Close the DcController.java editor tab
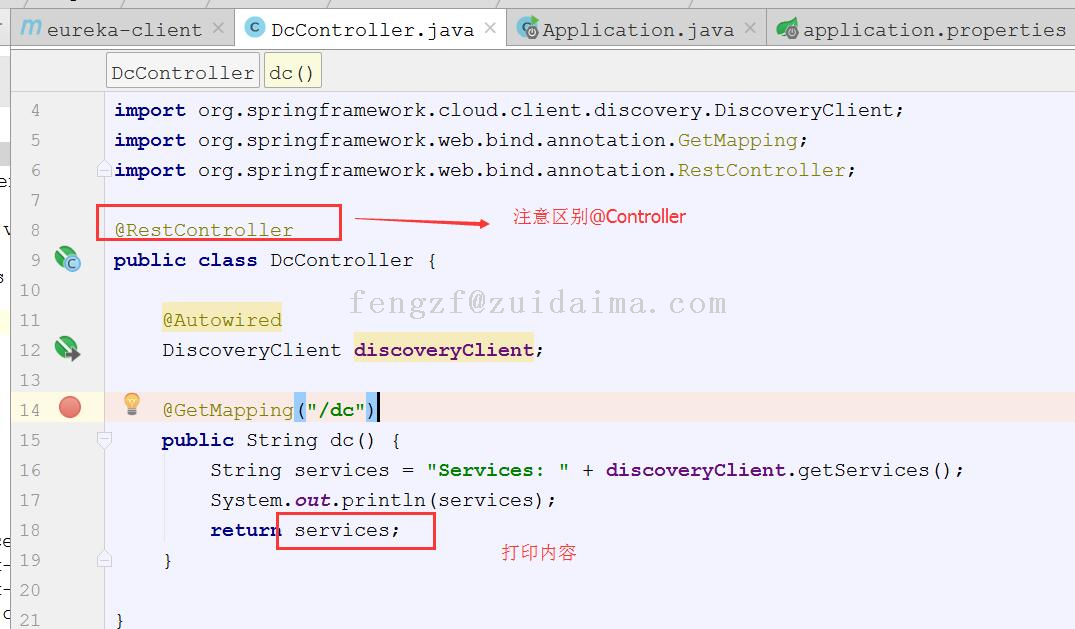 (490, 28)
